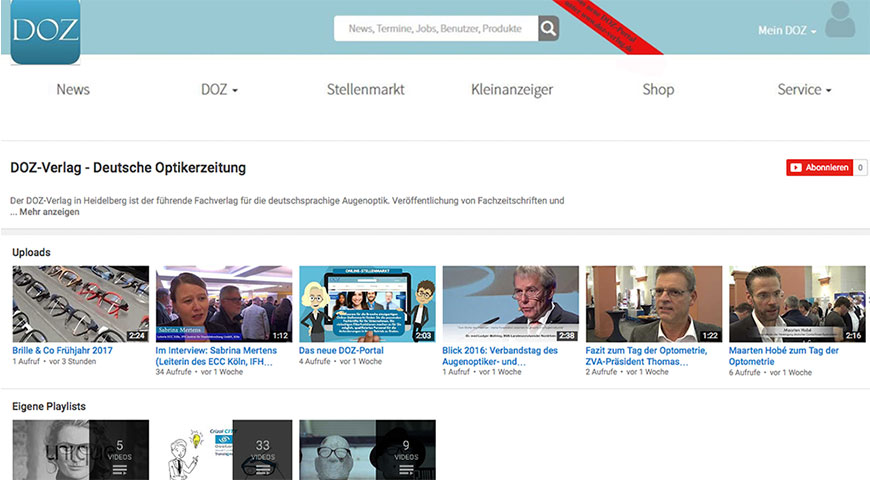870x480 pixels.
Task: Go to the News menu item
Action: click(x=73, y=90)
